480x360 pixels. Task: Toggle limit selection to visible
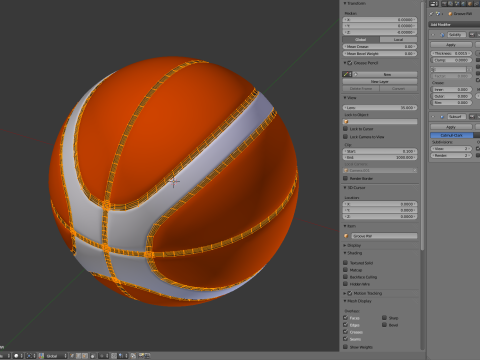click(93, 356)
